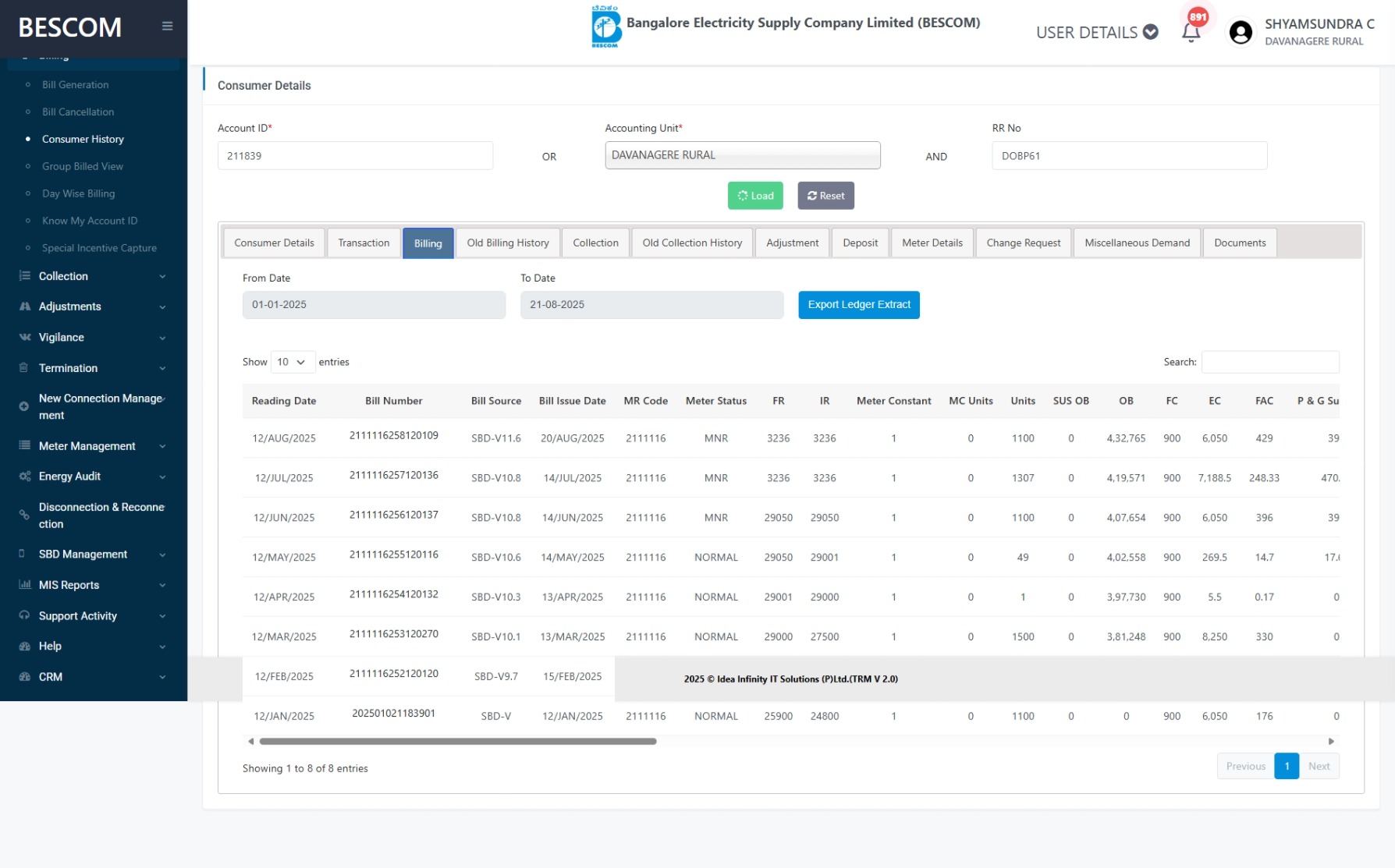Screen dimensions: 1395x868
Task: Click the user profile avatar icon
Action: tap(1241, 32)
